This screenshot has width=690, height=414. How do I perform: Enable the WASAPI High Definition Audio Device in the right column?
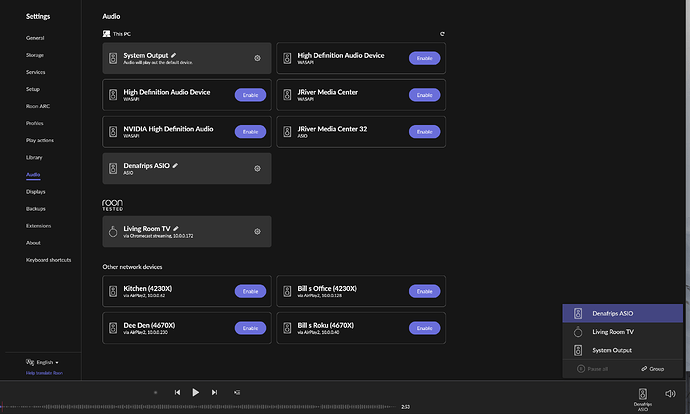point(424,58)
